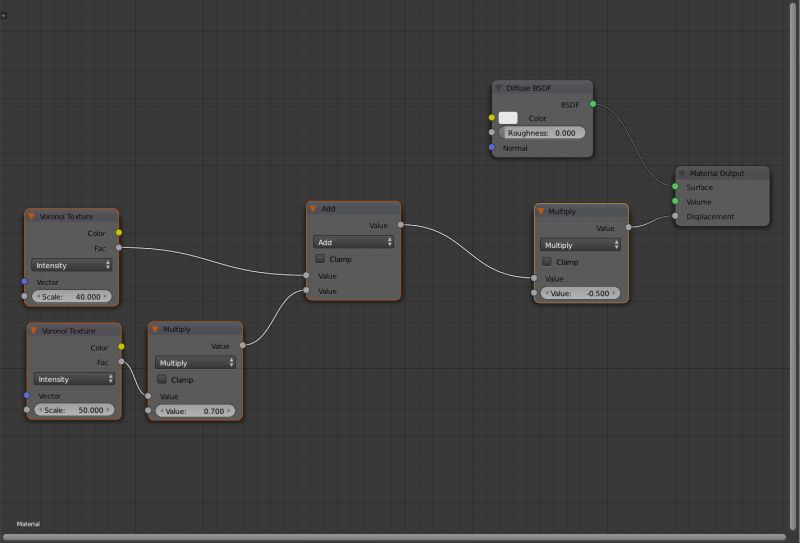Click Value output socket of Multiply 0.700 node
800x543 pixels.
tap(243, 345)
